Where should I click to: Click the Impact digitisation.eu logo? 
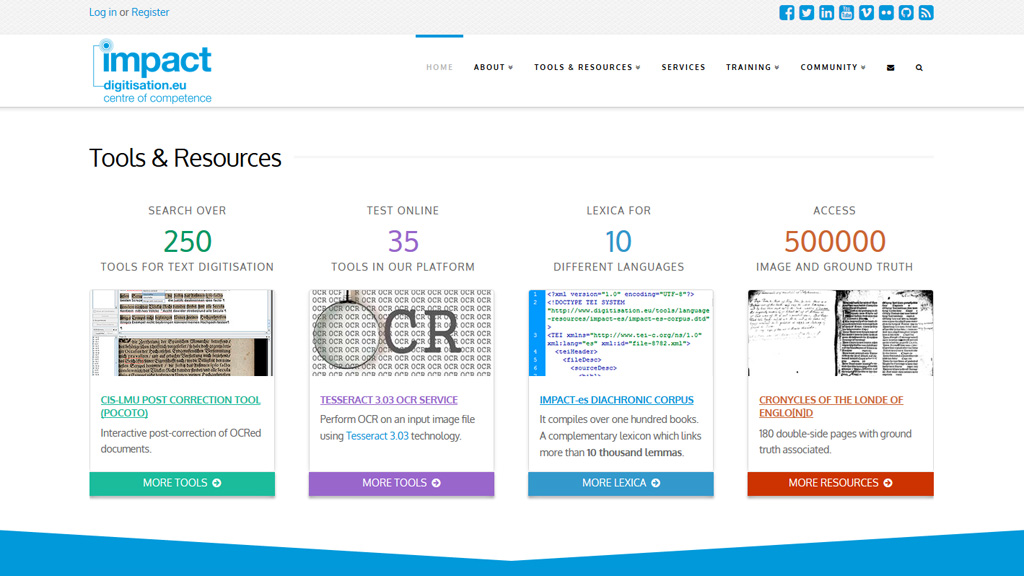click(x=152, y=71)
